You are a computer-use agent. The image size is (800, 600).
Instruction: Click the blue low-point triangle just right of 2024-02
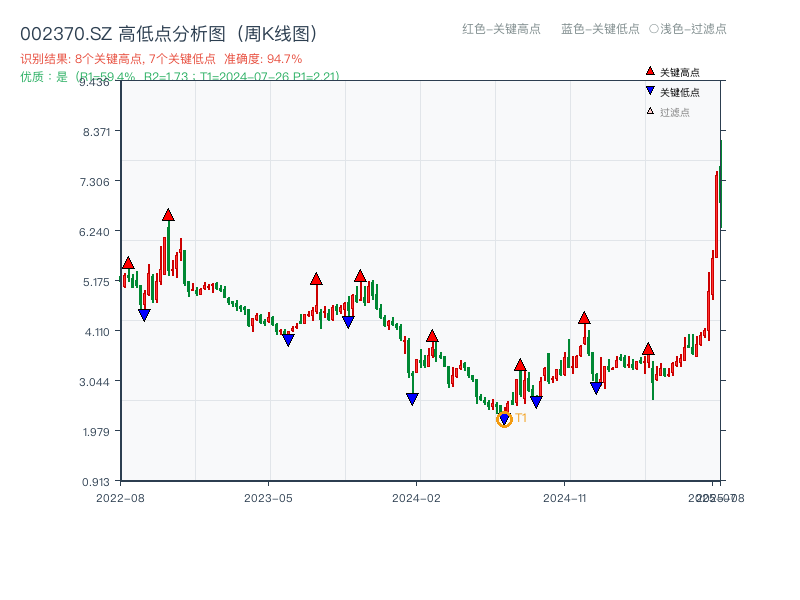pyautogui.click(x=412, y=399)
